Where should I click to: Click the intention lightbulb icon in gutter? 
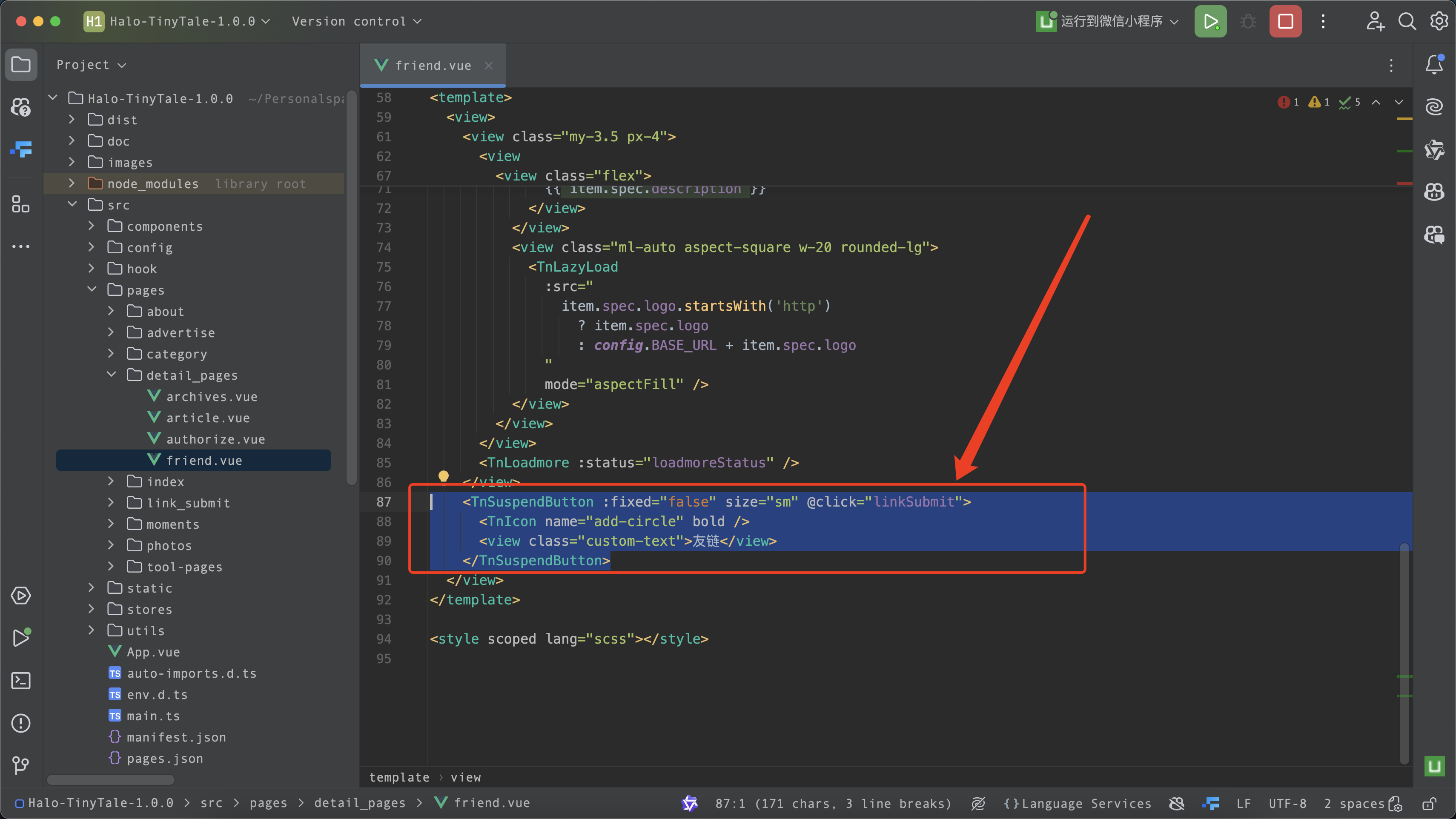point(444,476)
